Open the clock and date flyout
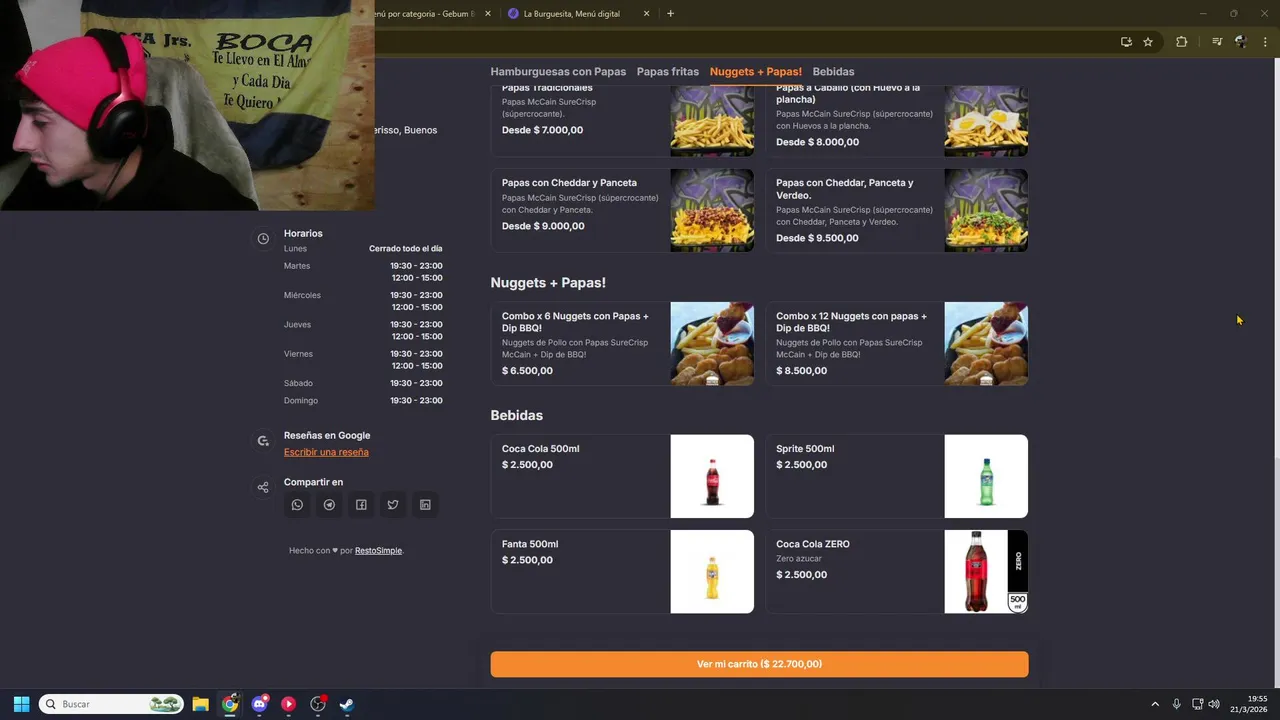 1249,704
